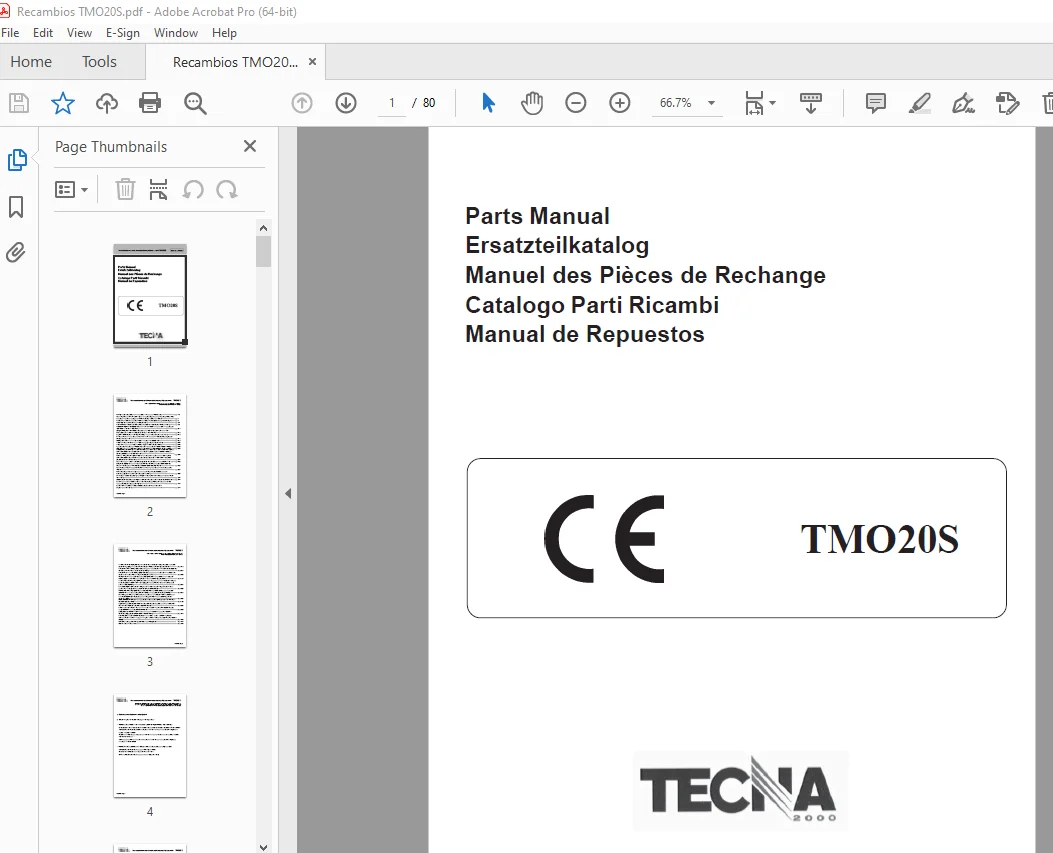Print the document via printer icon
The width and height of the screenshot is (1053, 853).
[x=150, y=103]
